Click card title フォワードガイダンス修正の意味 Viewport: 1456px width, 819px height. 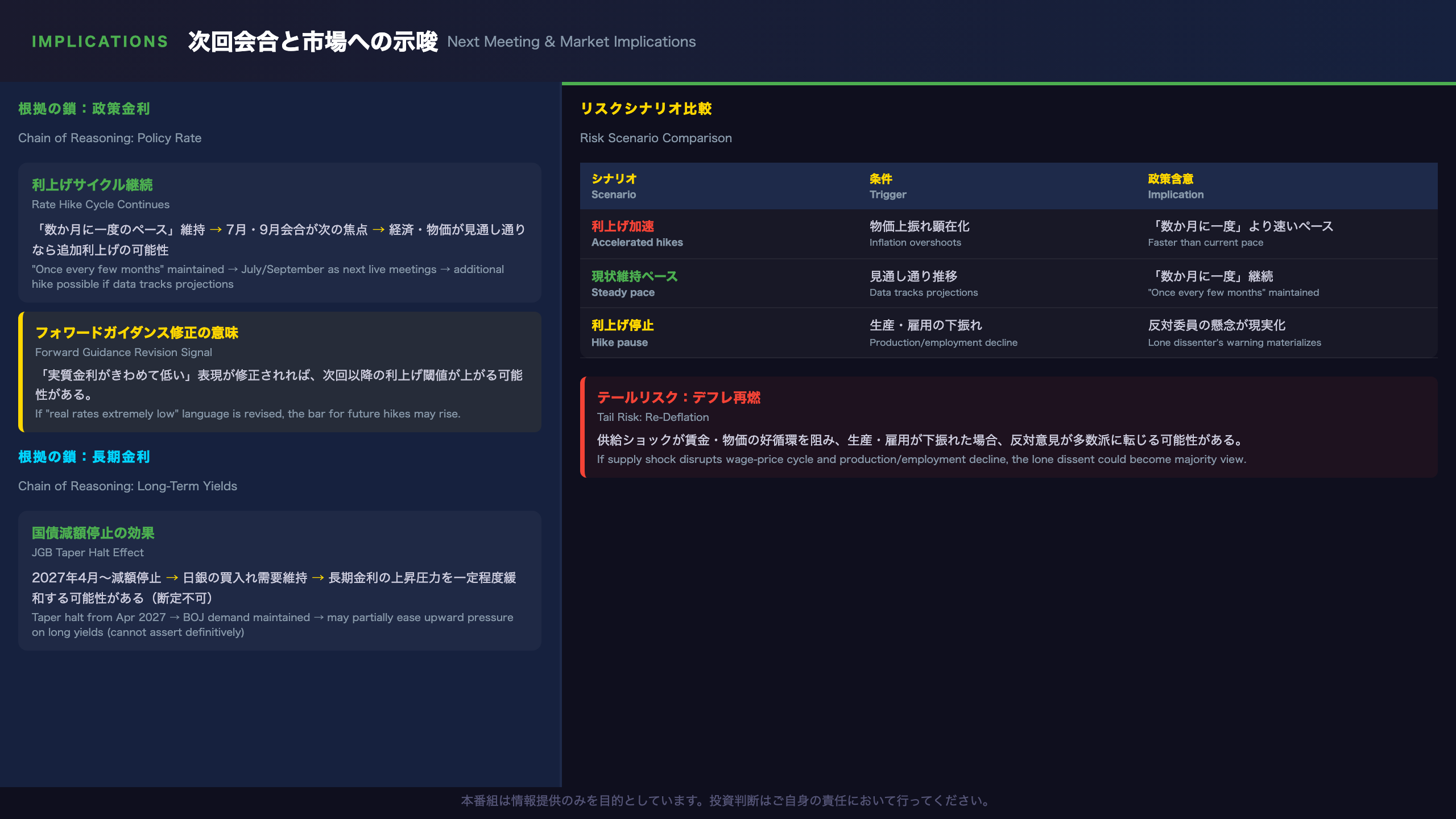136,333
